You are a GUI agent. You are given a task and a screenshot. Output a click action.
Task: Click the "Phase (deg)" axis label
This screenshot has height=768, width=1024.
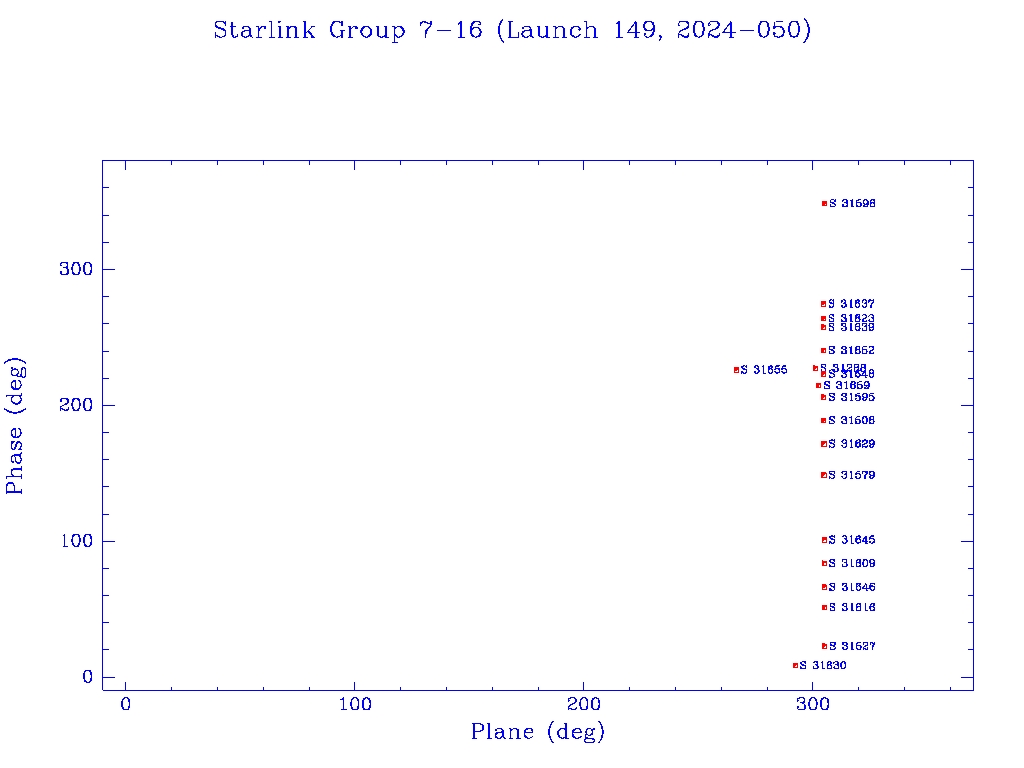pyautogui.click(x=15, y=426)
